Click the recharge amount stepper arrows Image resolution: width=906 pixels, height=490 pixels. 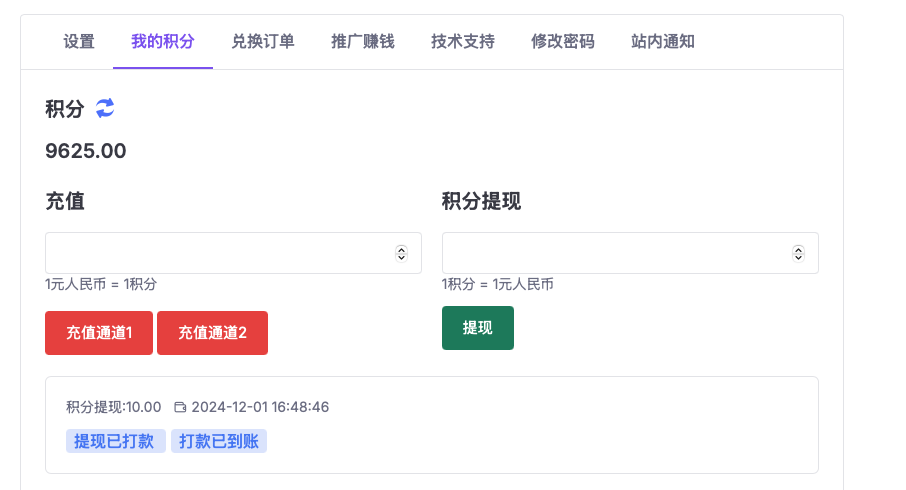pos(402,253)
